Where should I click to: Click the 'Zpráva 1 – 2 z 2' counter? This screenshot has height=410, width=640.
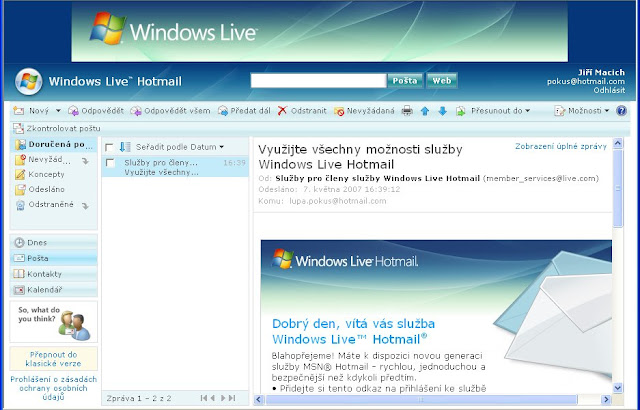(139, 398)
